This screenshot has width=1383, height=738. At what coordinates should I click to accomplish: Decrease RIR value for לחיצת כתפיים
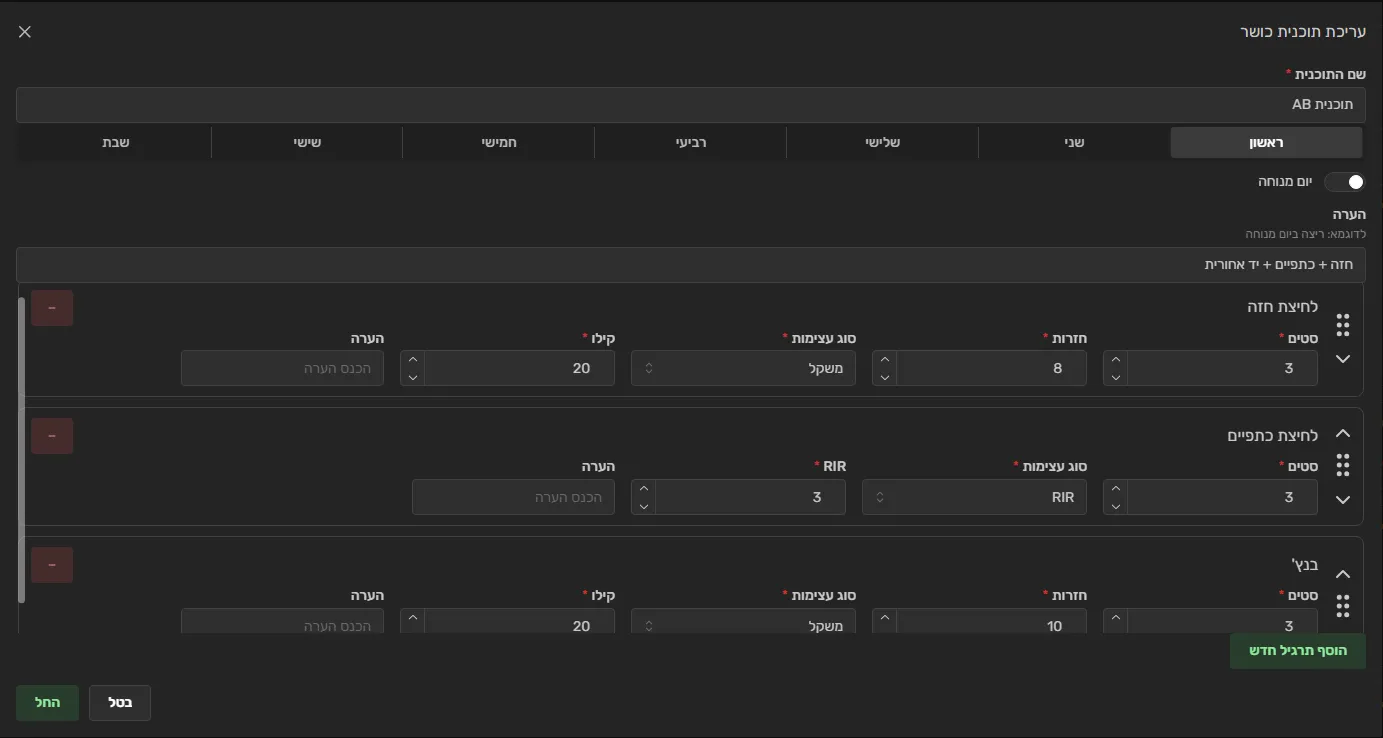(643, 506)
